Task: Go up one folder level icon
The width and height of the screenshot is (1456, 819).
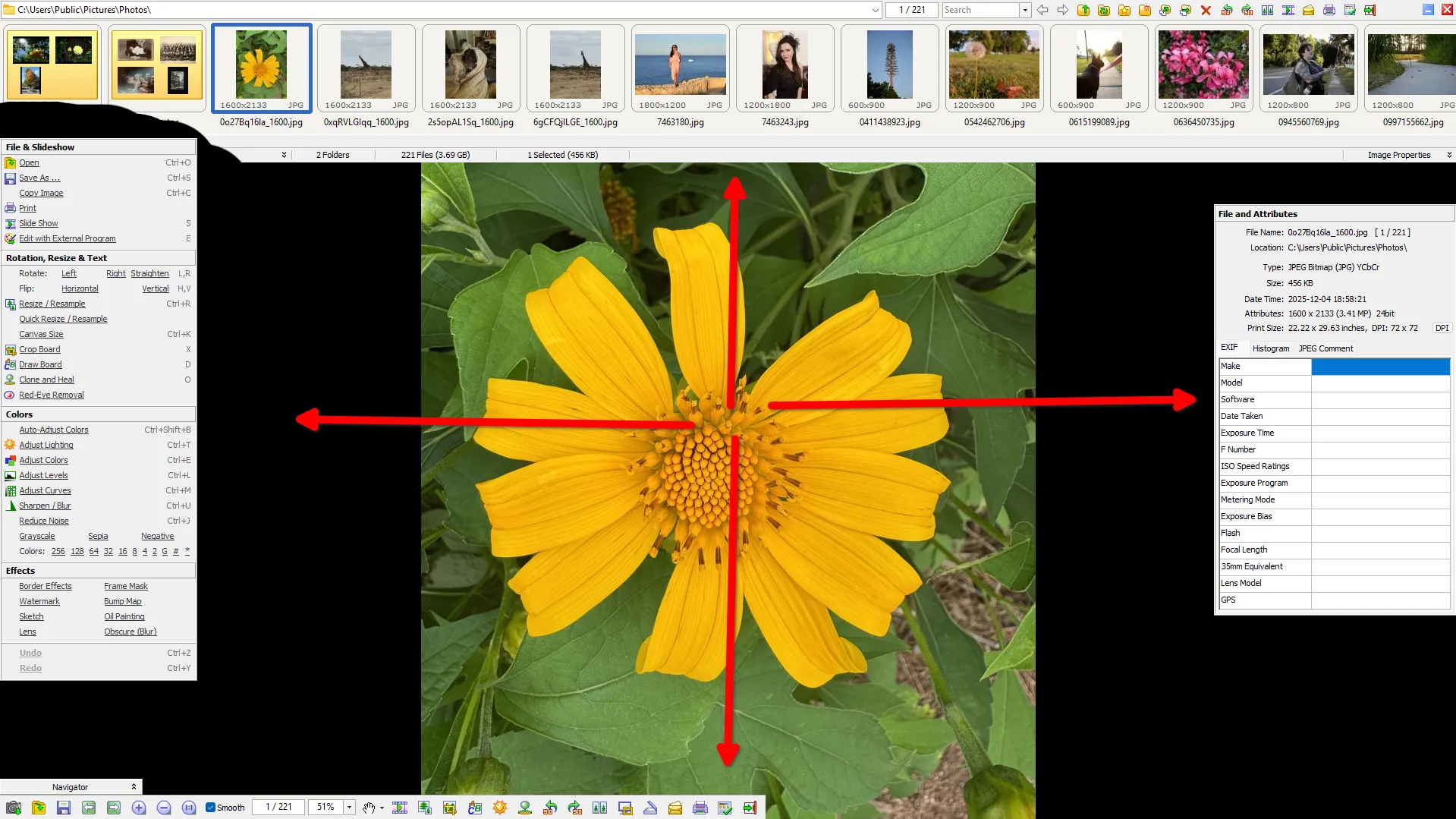Action: pos(1083,10)
